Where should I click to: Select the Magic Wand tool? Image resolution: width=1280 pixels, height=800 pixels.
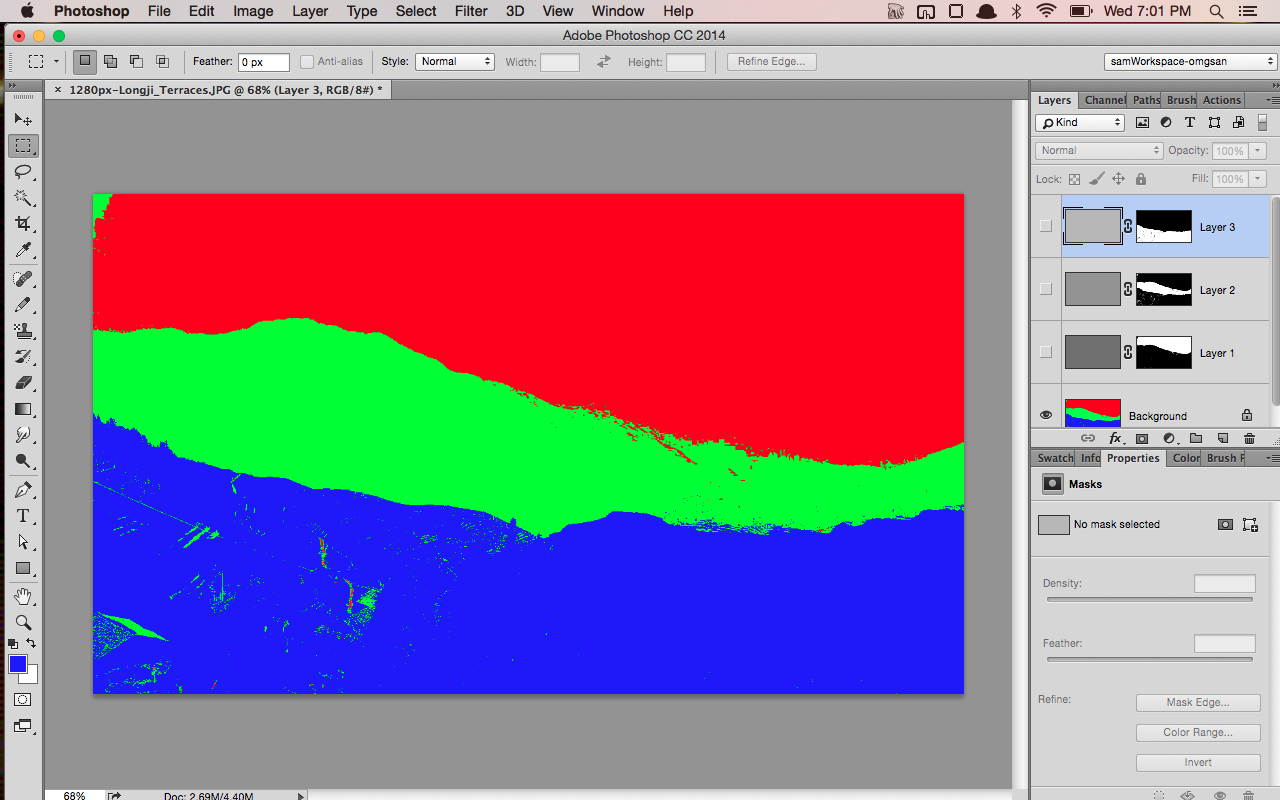pyautogui.click(x=23, y=198)
